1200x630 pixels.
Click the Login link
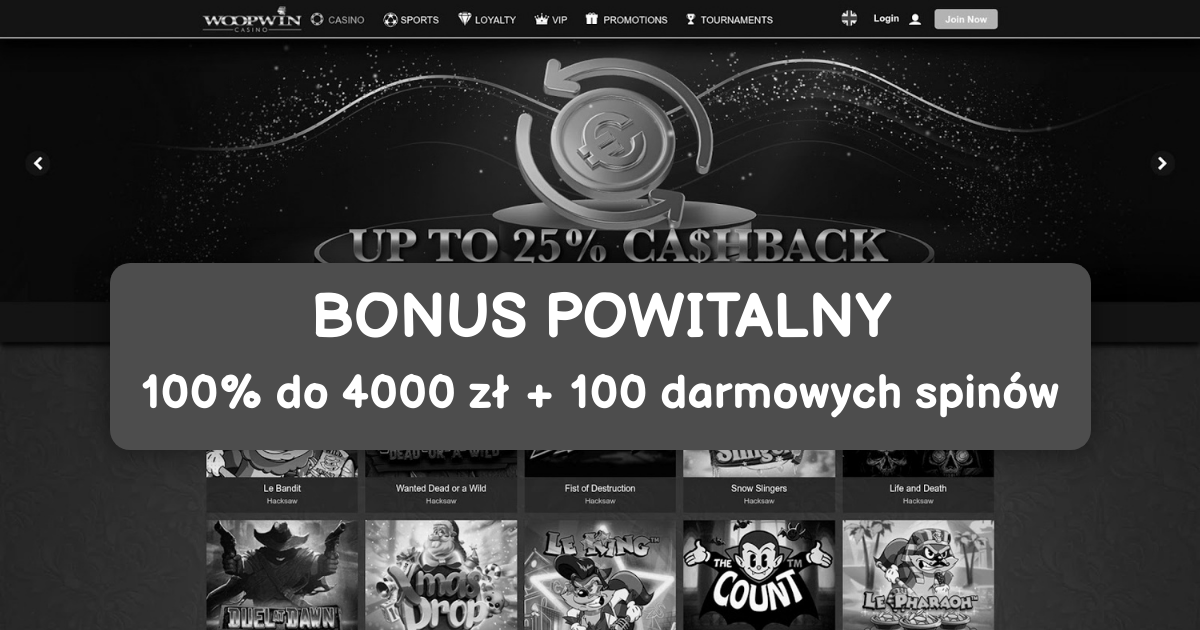pyautogui.click(x=886, y=18)
